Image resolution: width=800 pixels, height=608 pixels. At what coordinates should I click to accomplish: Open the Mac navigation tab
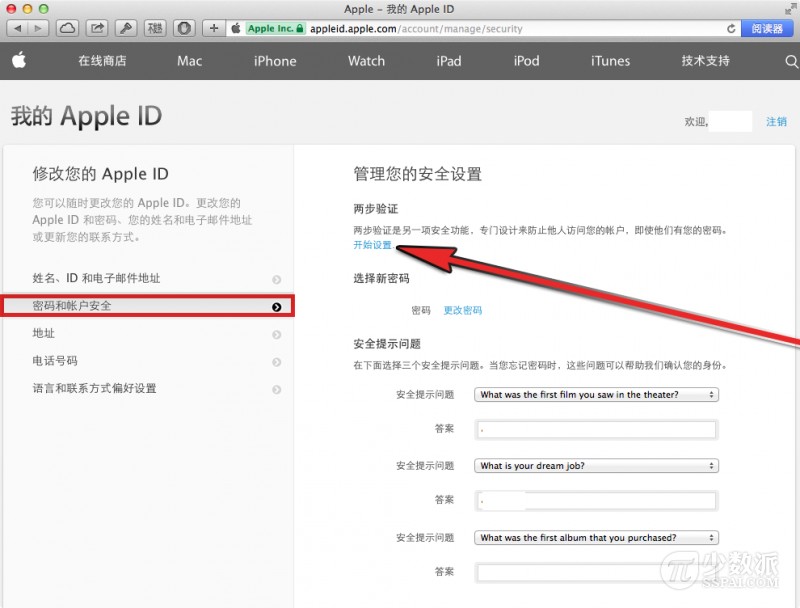(189, 61)
